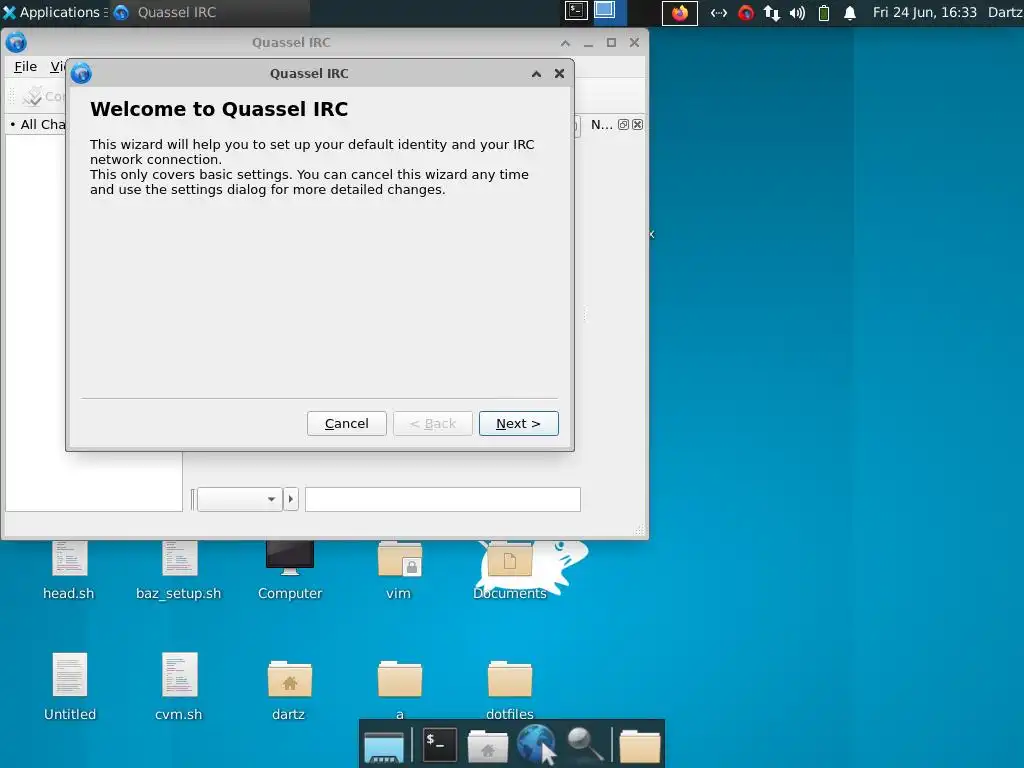Viewport: 1024px width, 768px height.
Task: Expand the formatting arrow beside the nick box
Action: pos(291,499)
